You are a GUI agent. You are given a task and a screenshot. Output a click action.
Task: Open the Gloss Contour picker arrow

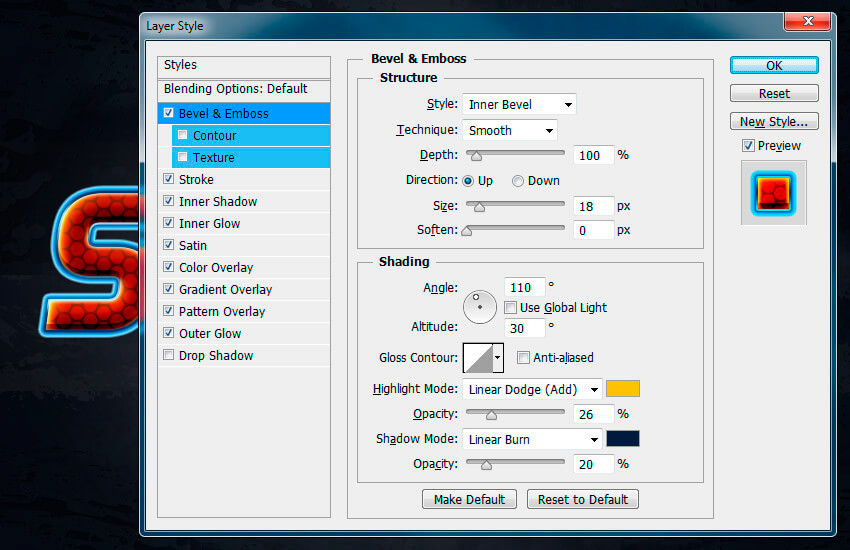498,357
